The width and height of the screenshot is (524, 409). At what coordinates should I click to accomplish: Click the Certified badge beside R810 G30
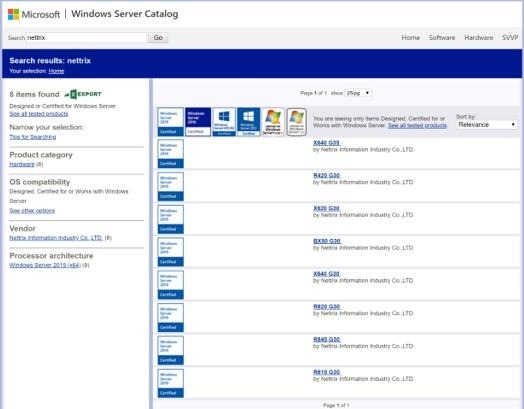point(170,383)
